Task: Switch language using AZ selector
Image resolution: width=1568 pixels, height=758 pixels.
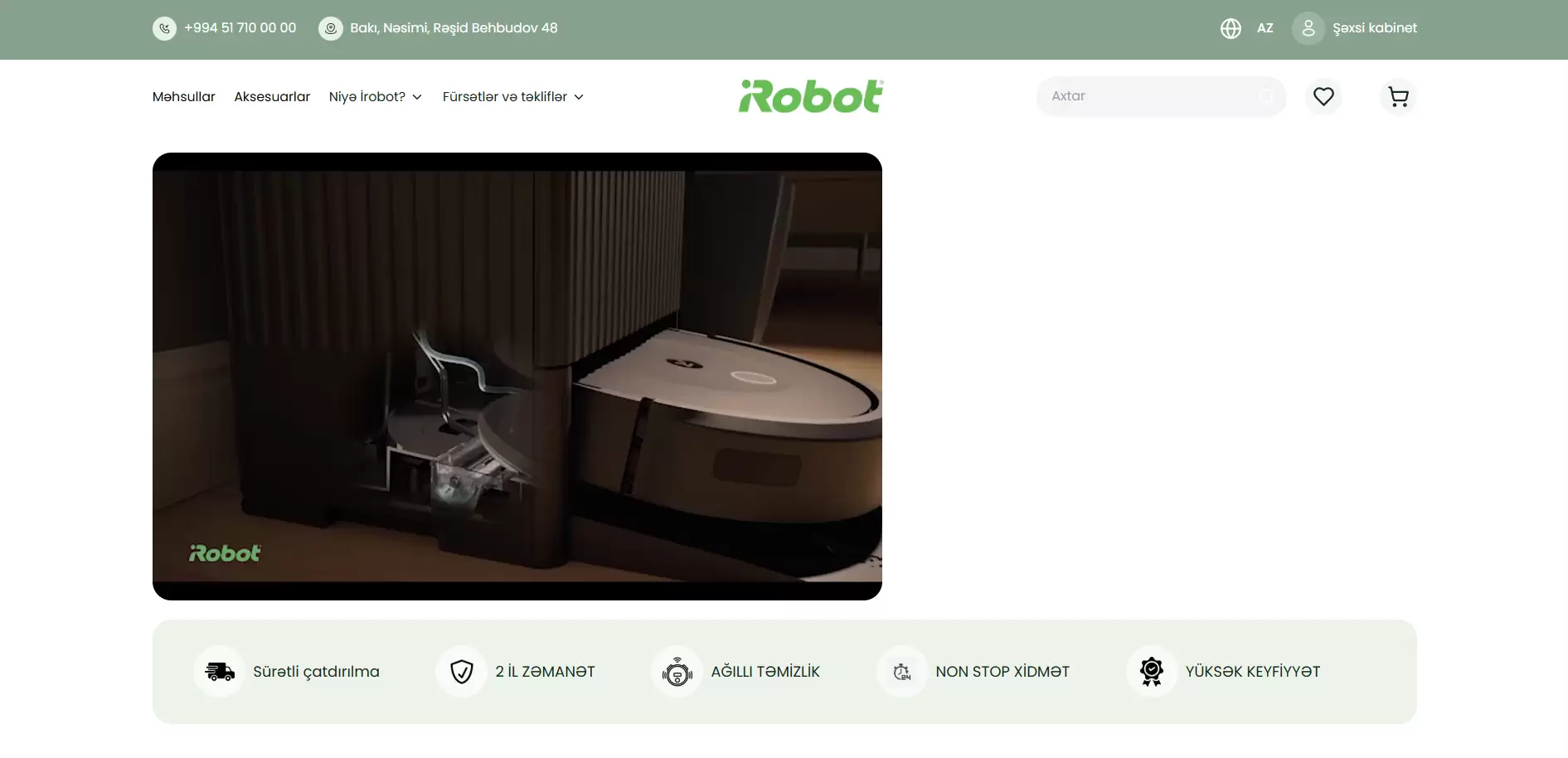Action: pyautogui.click(x=1265, y=28)
